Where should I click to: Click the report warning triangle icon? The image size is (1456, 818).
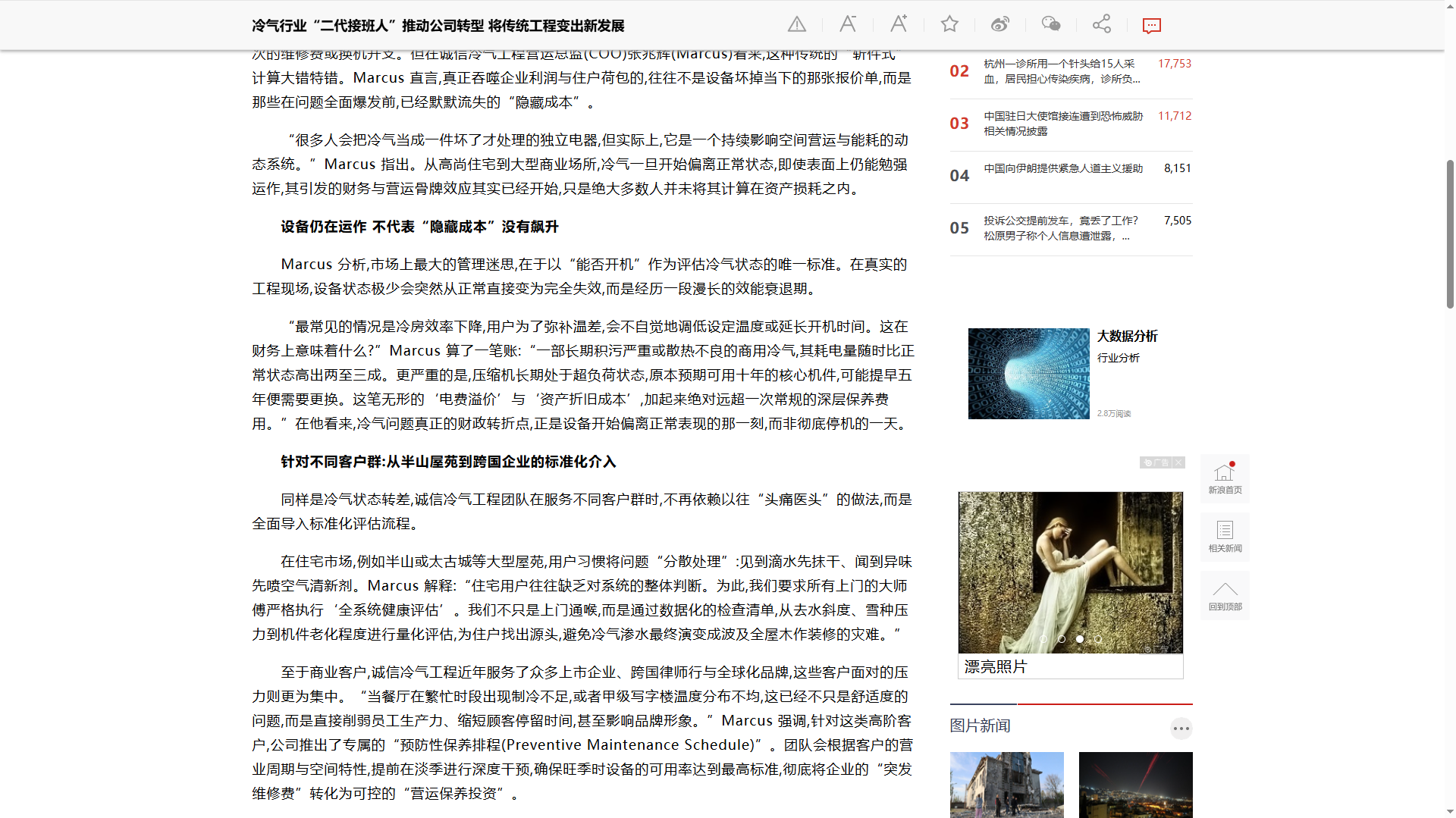pos(797,25)
